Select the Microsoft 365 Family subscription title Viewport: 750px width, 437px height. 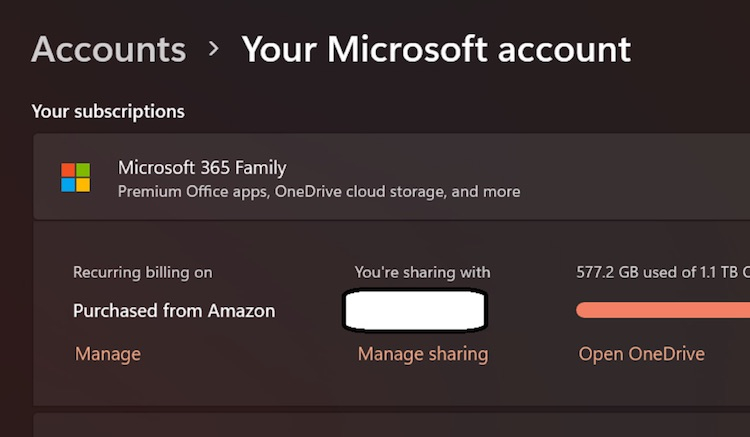pyautogui.click(x=202, y=167)
